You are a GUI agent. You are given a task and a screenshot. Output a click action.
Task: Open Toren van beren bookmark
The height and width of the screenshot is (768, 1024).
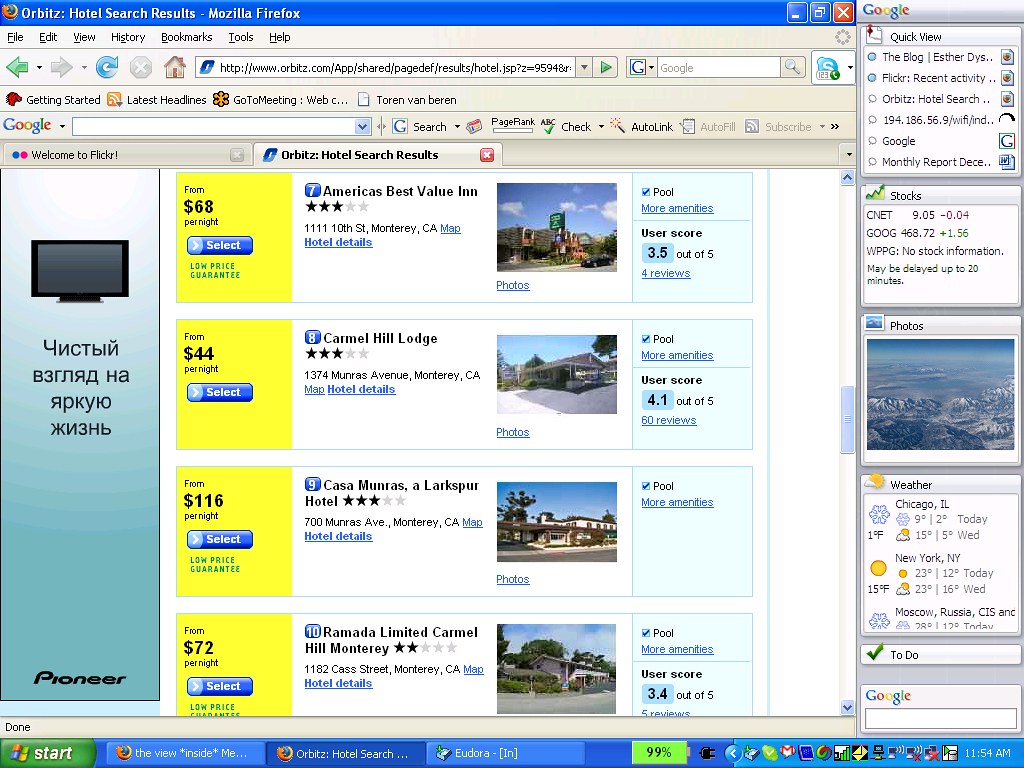407,100
